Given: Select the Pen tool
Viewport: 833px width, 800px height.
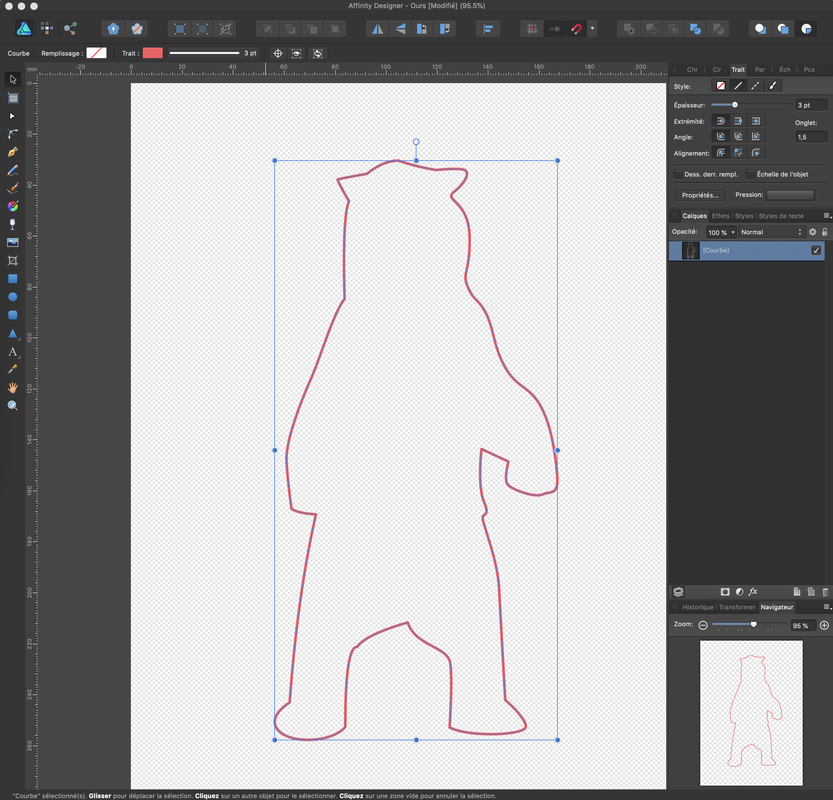Looking at the screenshot, I should pyautogui.click(x=13, y=152).
